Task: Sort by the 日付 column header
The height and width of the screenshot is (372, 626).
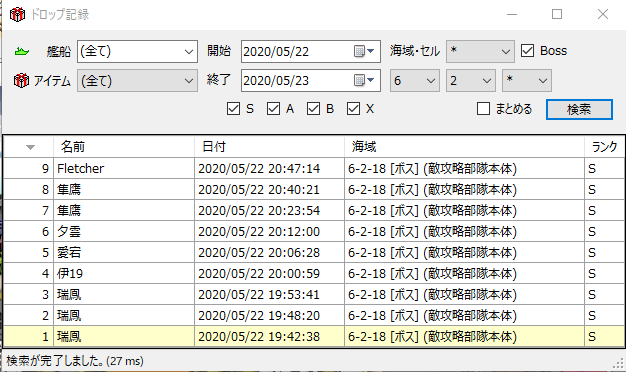Action: pos(269,147)
